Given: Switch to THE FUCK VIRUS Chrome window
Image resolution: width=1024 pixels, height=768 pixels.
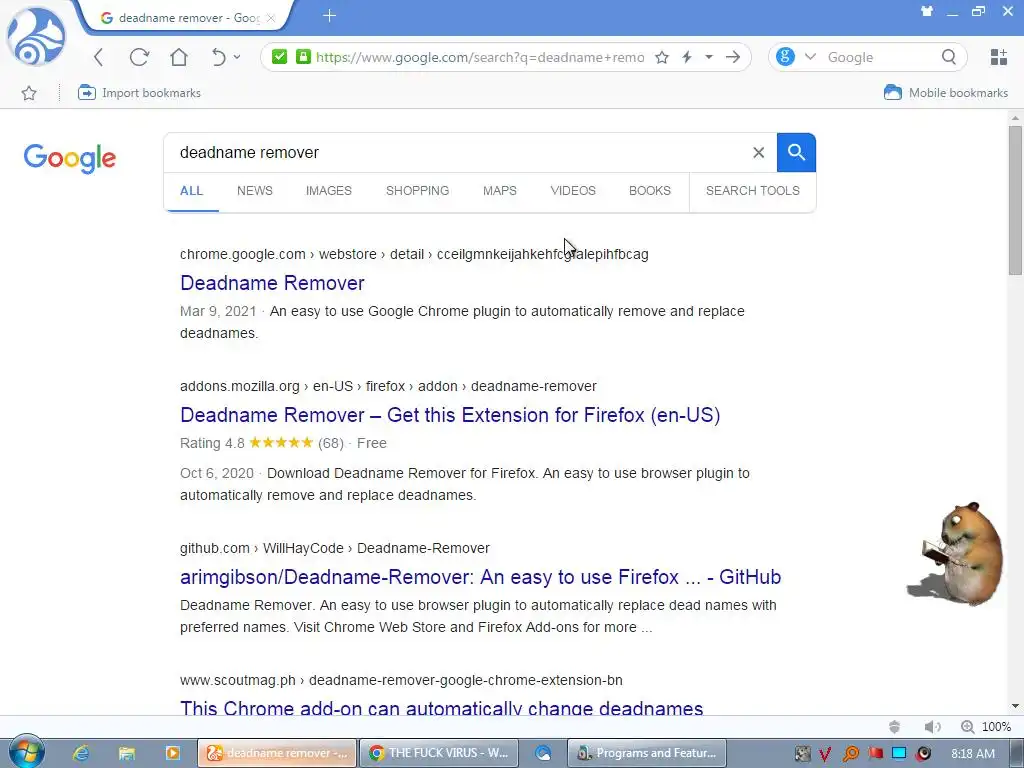Looking at the screenshot, I should tap(439, 753).
